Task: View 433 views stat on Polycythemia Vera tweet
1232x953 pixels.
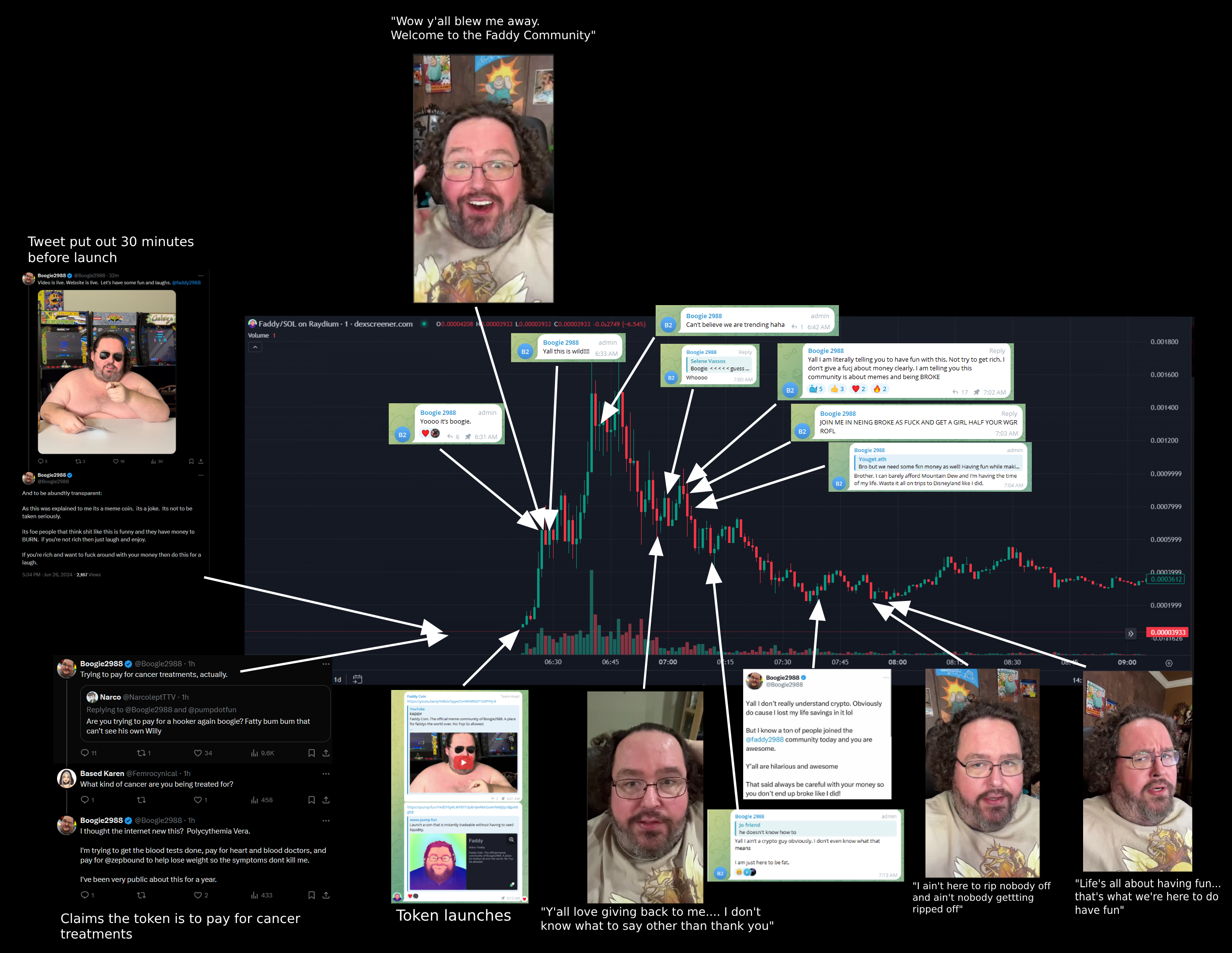Action: coord(262,895)
